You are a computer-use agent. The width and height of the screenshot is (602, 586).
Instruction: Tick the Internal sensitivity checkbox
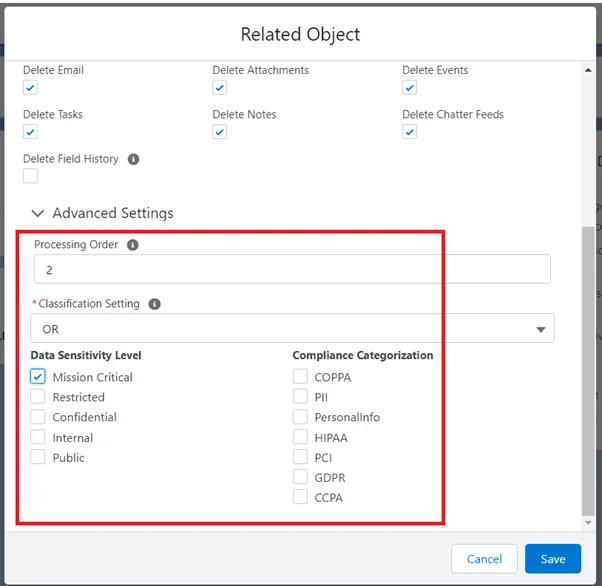tap(38, 437)
